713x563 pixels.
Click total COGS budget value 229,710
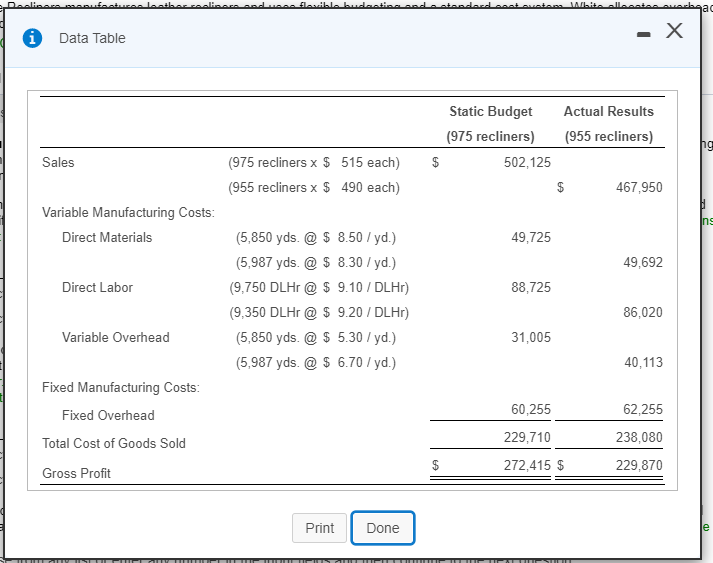pyautogui.click(x=527, y=437)
